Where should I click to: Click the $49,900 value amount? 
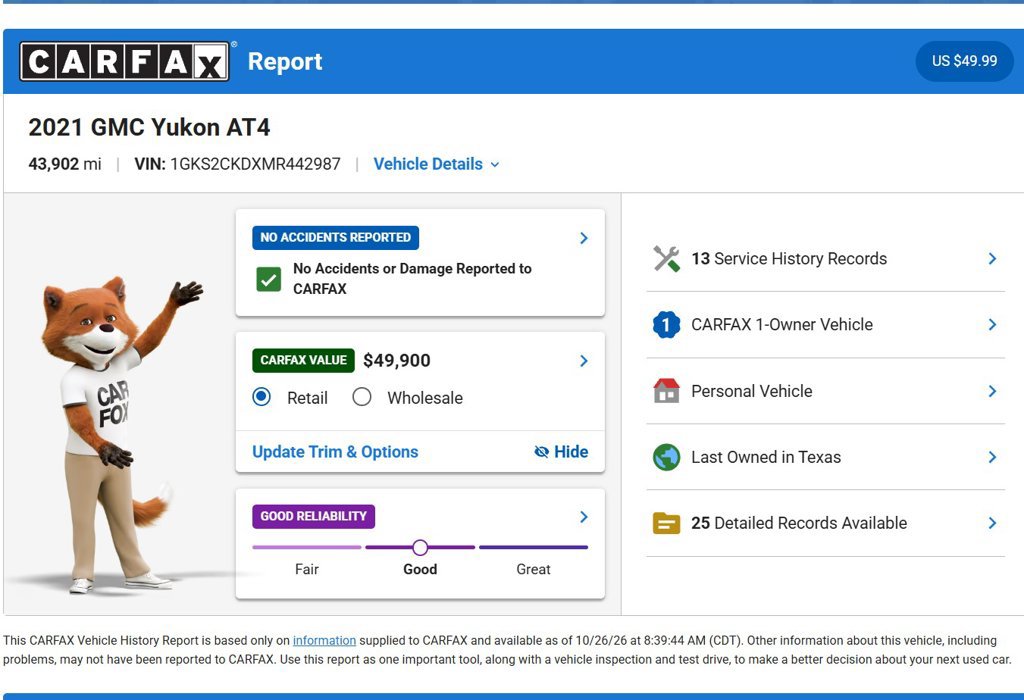tap(396, 360)
